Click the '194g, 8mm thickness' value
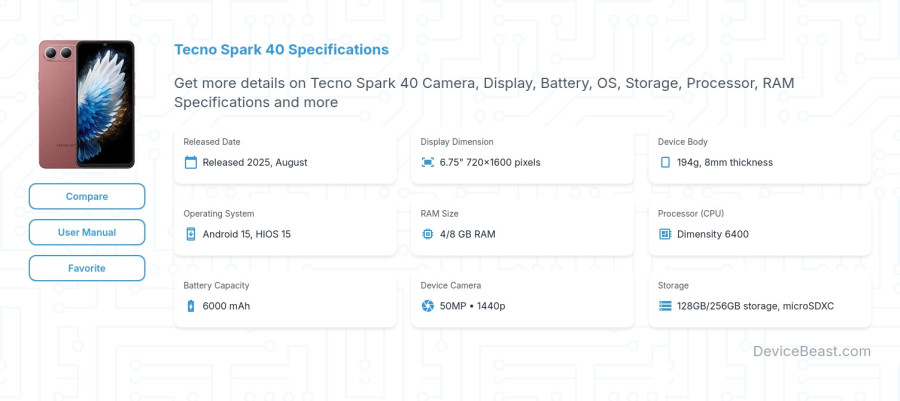 [x=725, y=162]
